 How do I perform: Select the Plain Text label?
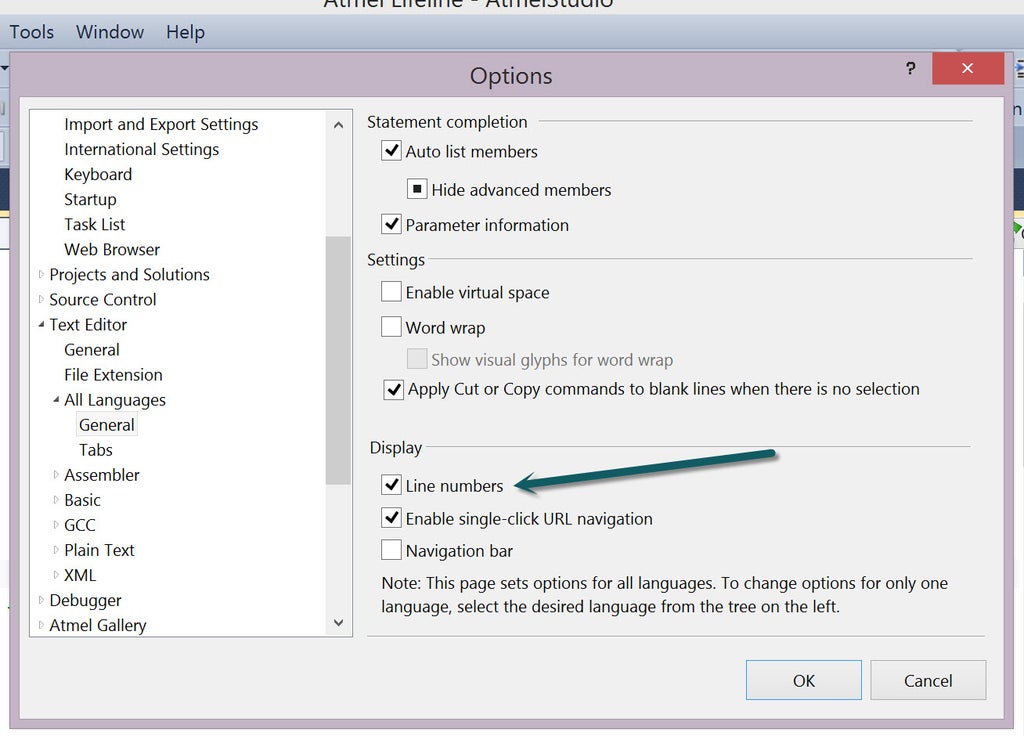(x=99, y=550)
